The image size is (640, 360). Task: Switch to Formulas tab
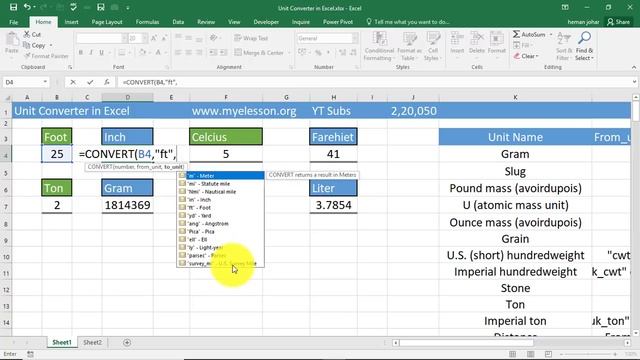147,22
